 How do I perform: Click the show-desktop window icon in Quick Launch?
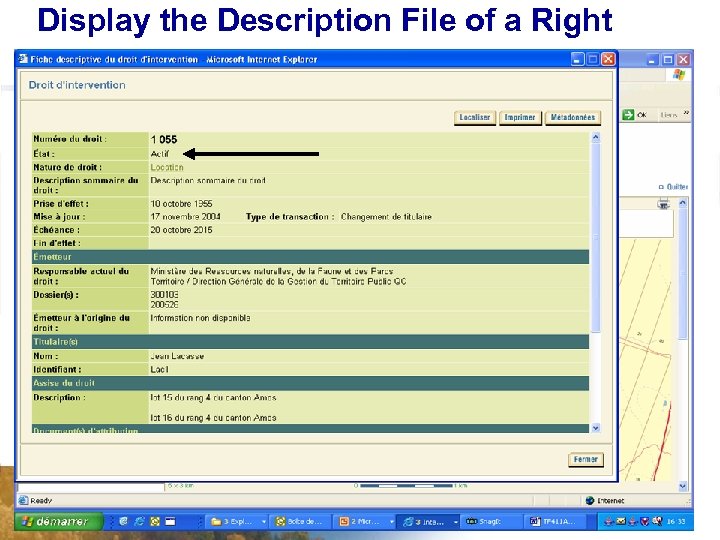click(x=170, y=521)
